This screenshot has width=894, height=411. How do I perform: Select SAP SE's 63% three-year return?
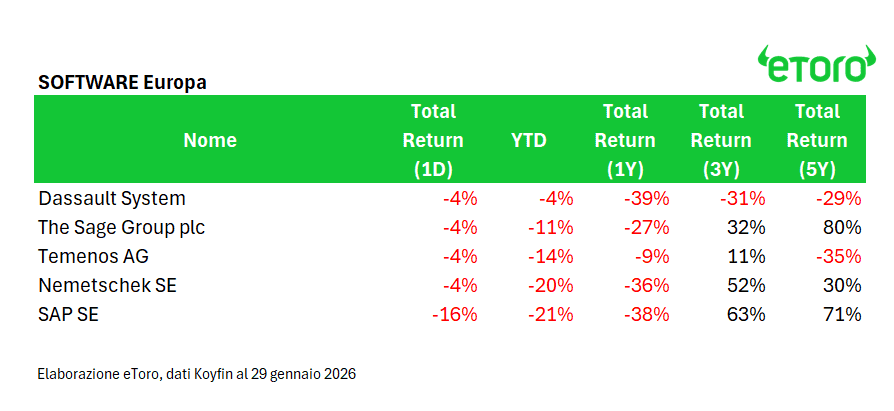coord(747,314)
